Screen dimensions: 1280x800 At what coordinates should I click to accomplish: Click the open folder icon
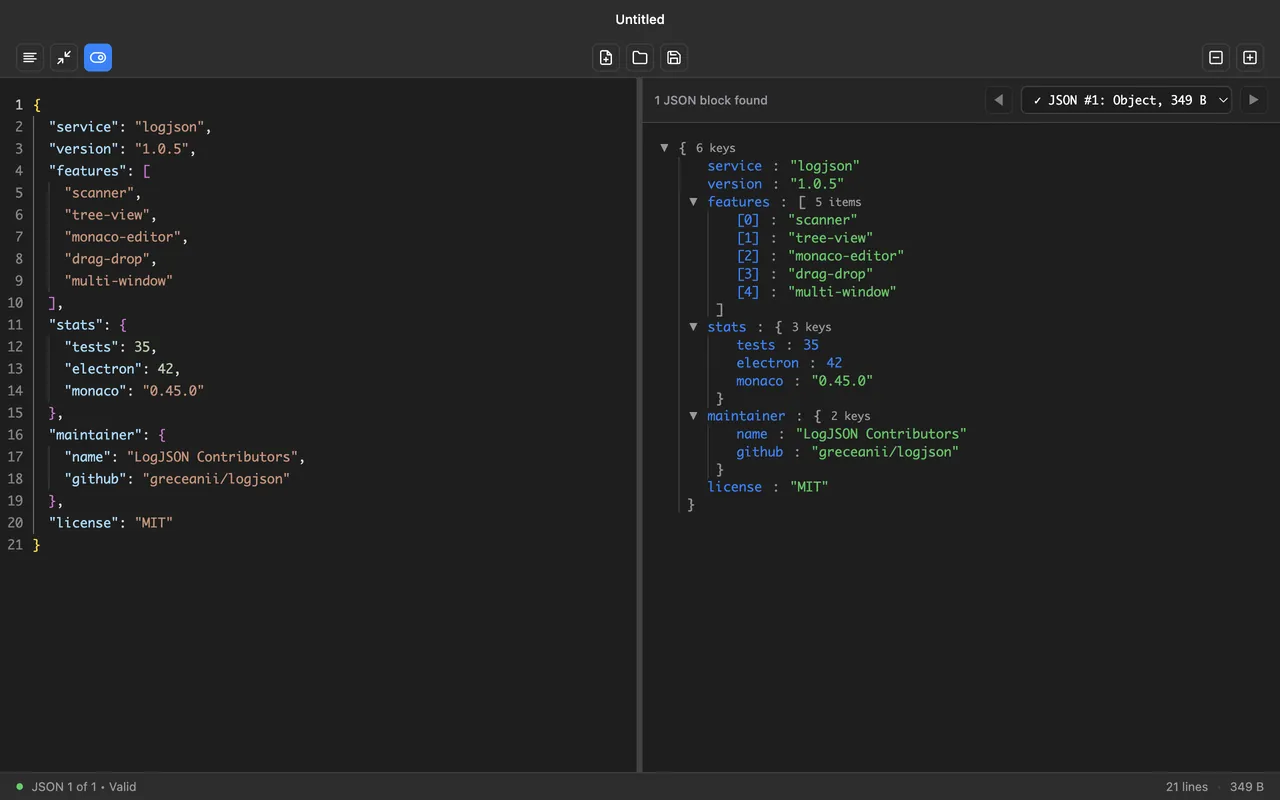pos(640,58)
